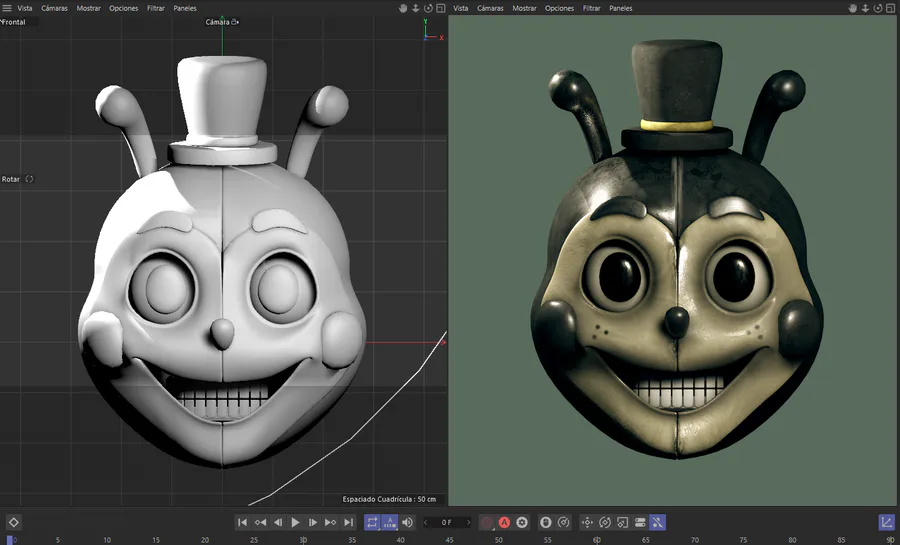Screen dimensions: 900x545
Task: Click the XY axis gizmo in left viewport
Action: pos(433,30)
